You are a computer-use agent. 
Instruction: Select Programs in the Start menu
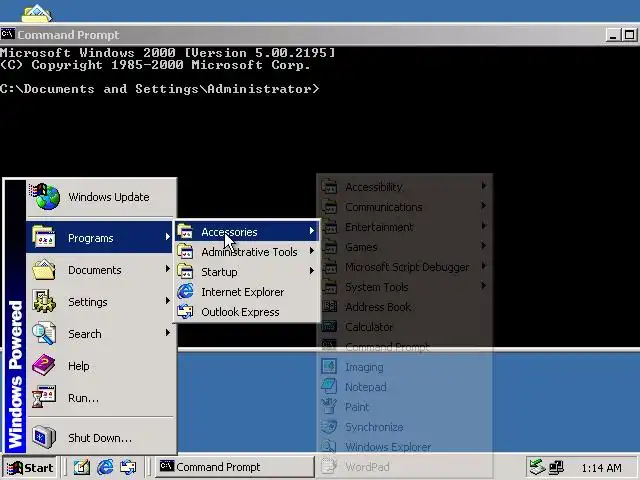point(99,238)
